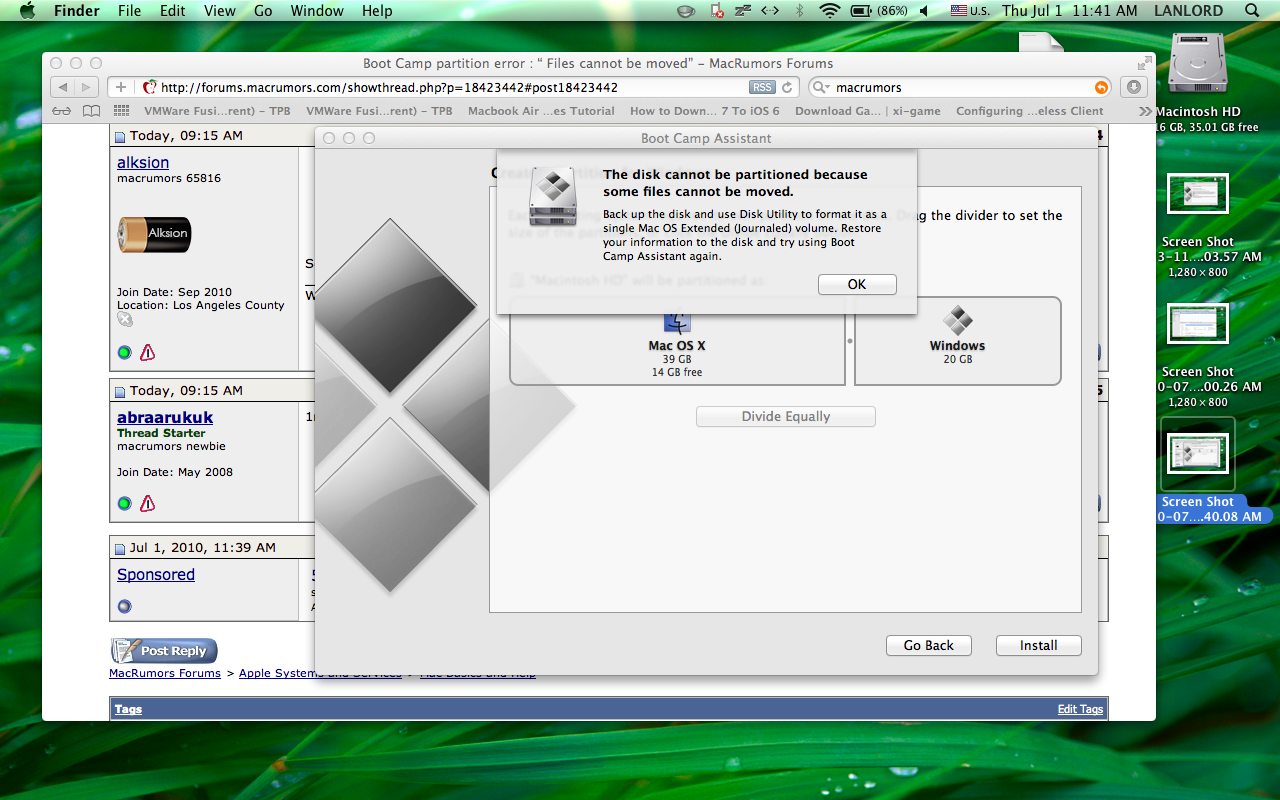
Task: Open the U.S. input source menu
Action: click(969, 11)
